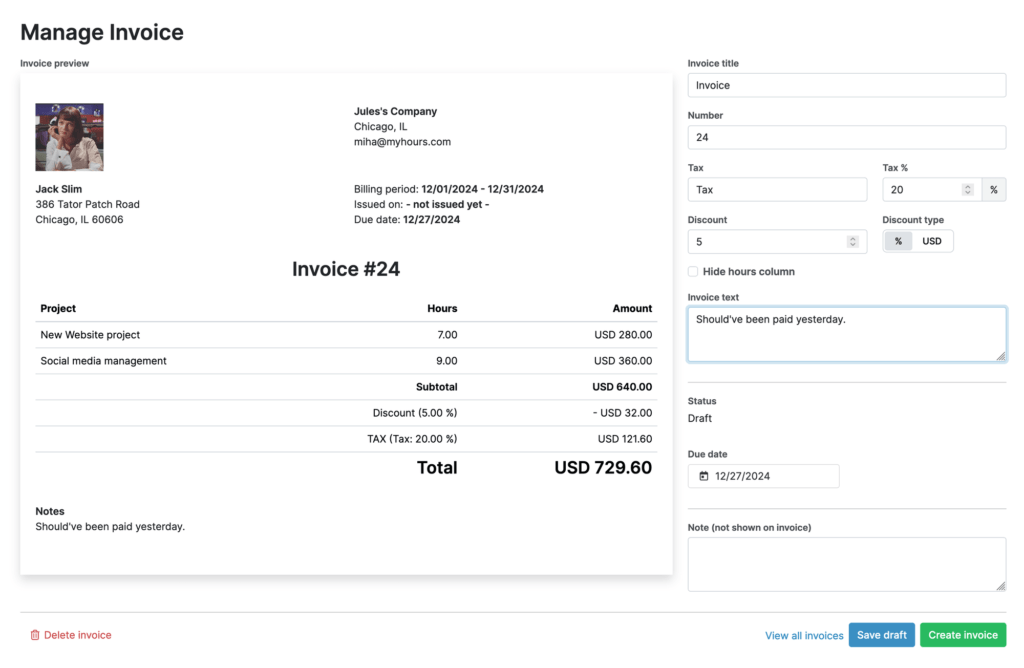This screenshot has height=668, width=1024.
Task: Click the percent sign addon next to Tax %
Action: pyautogui.click(x=994, y=189)
